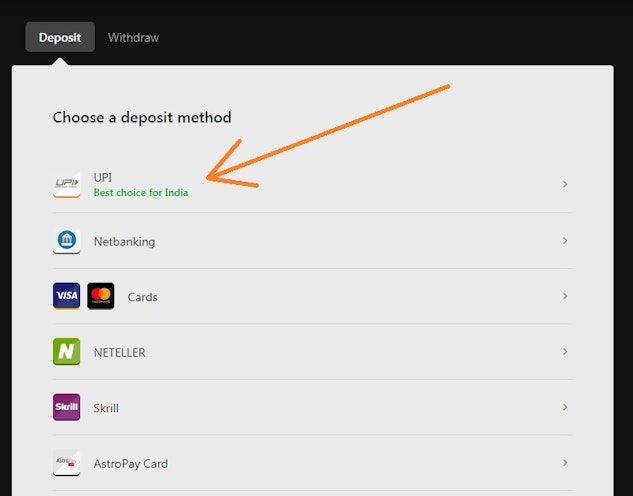Expand the UPI row chevron

565,185
